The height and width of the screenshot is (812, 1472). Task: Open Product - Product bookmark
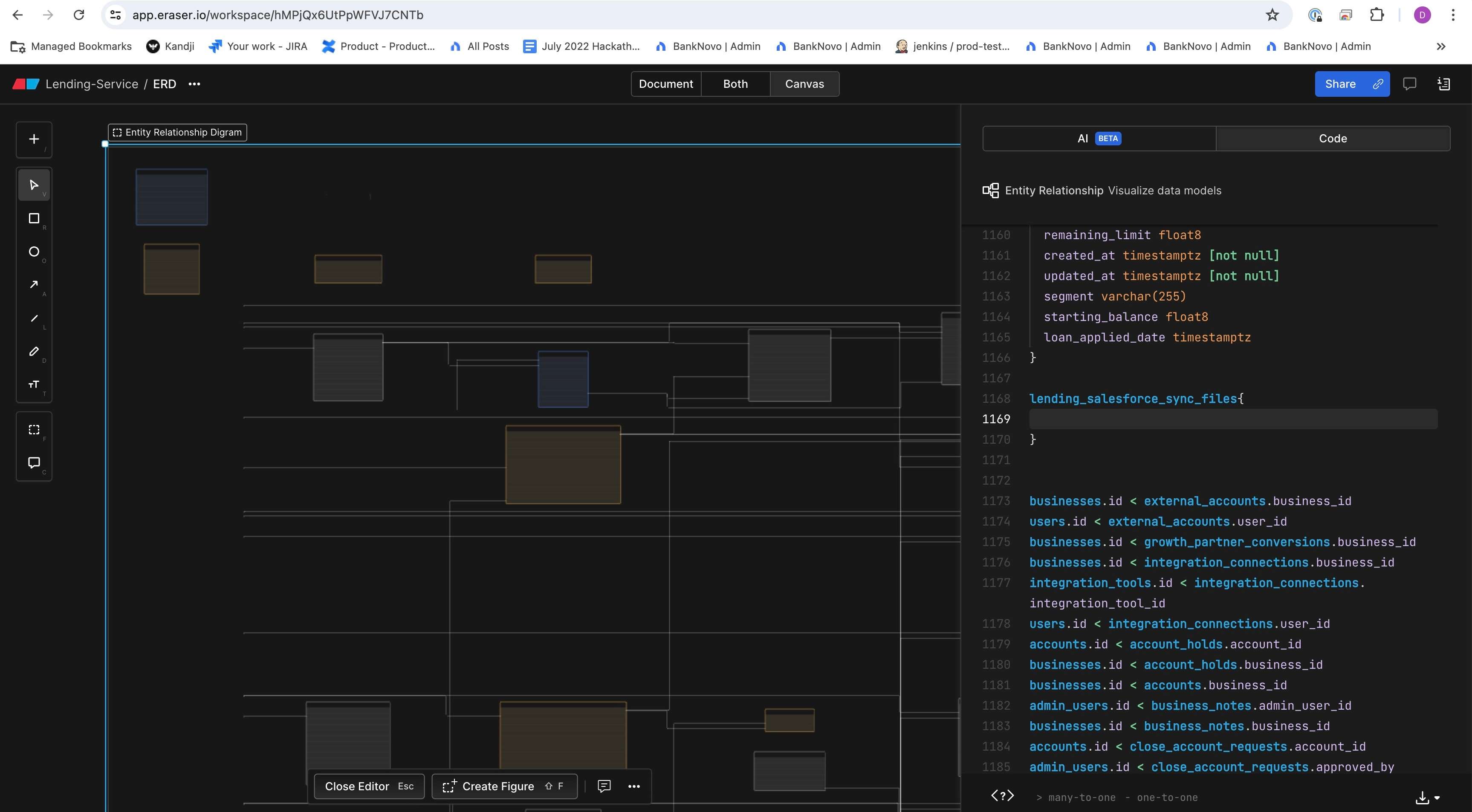378,46
